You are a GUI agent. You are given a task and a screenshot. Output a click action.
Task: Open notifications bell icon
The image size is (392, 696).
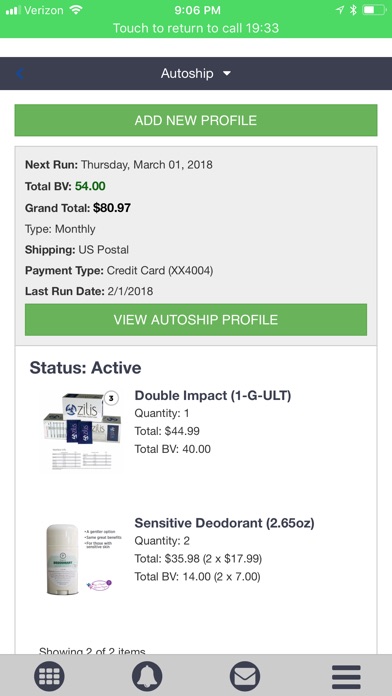tap(147, 676)
